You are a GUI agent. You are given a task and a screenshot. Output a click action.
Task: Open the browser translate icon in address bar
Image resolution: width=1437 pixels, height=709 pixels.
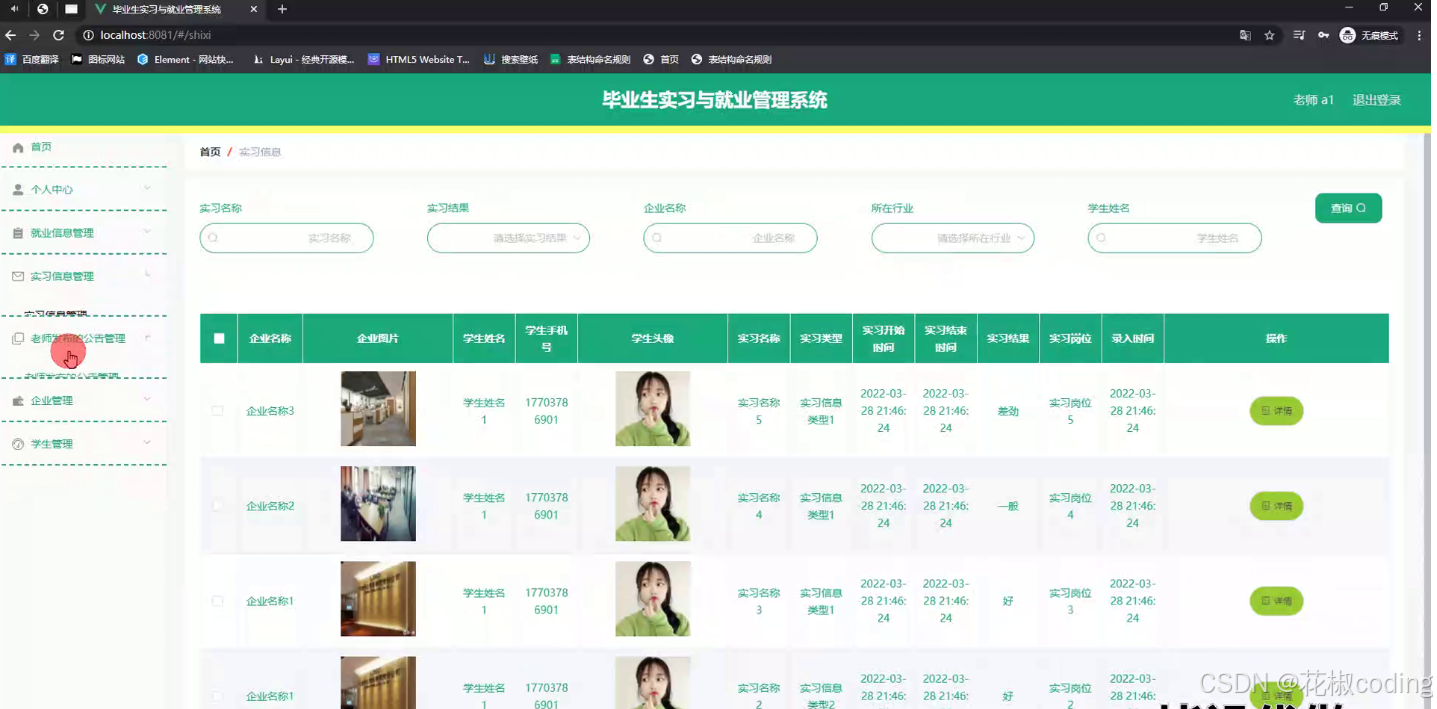click(1243, 33)
